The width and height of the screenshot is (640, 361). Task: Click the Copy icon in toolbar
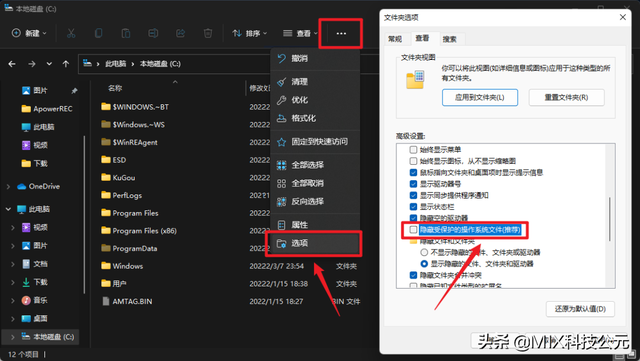98,33
